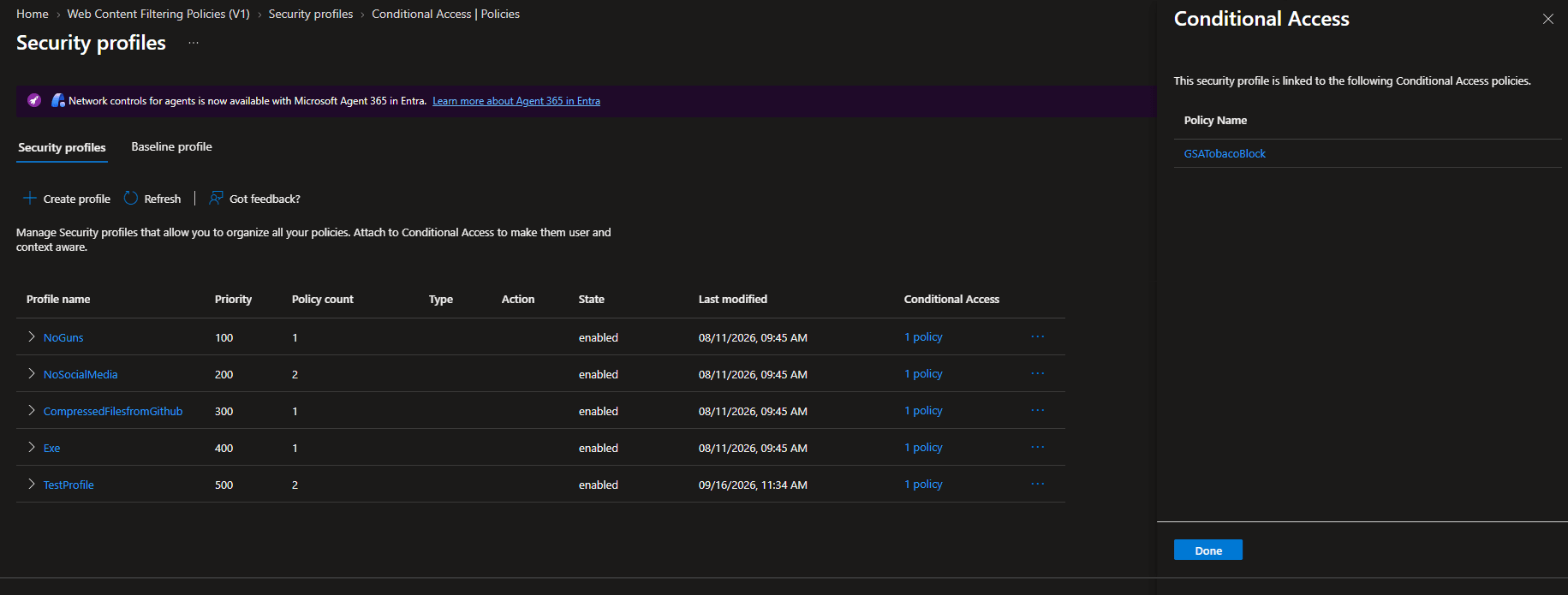This screenshot has width=1568, height=595.
Task: Click the Done button
Action: pos(1208,550)
